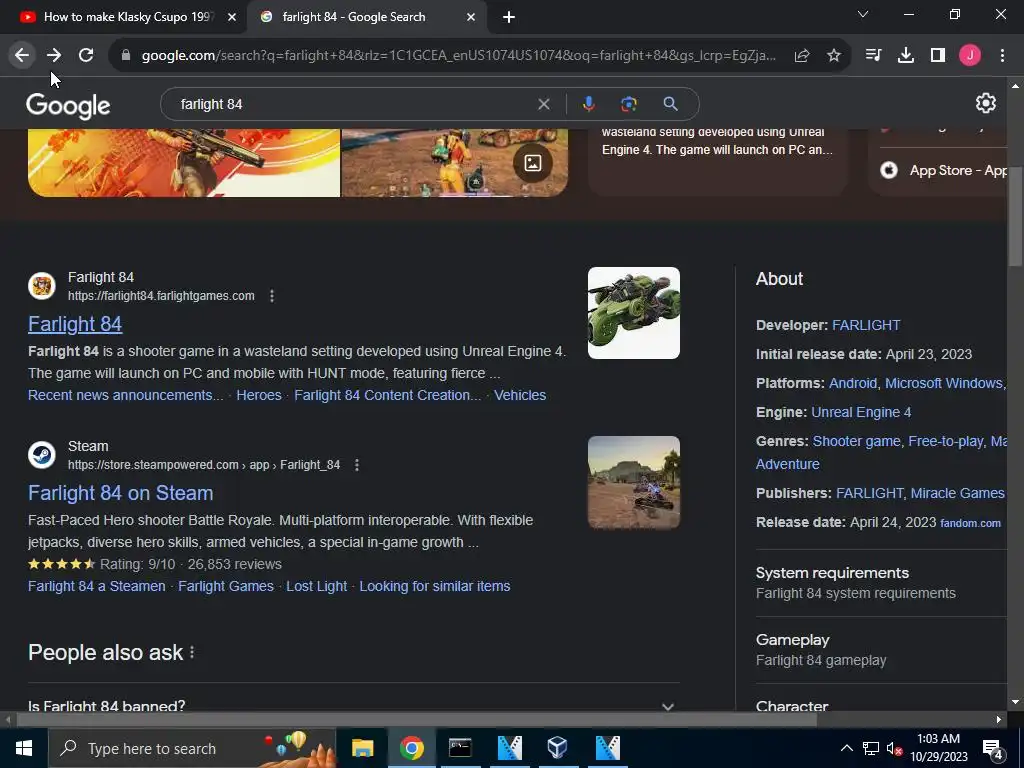
Task: Open Chrome three-dot menu
Action: (1002, 56)
